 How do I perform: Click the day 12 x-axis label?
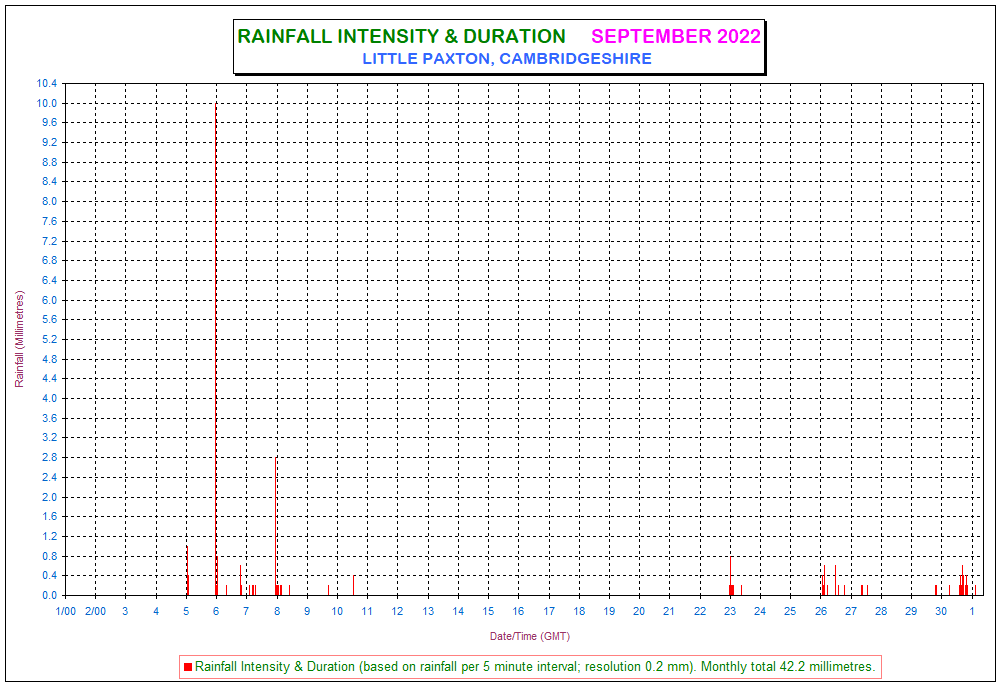click(x=398, y=611)
